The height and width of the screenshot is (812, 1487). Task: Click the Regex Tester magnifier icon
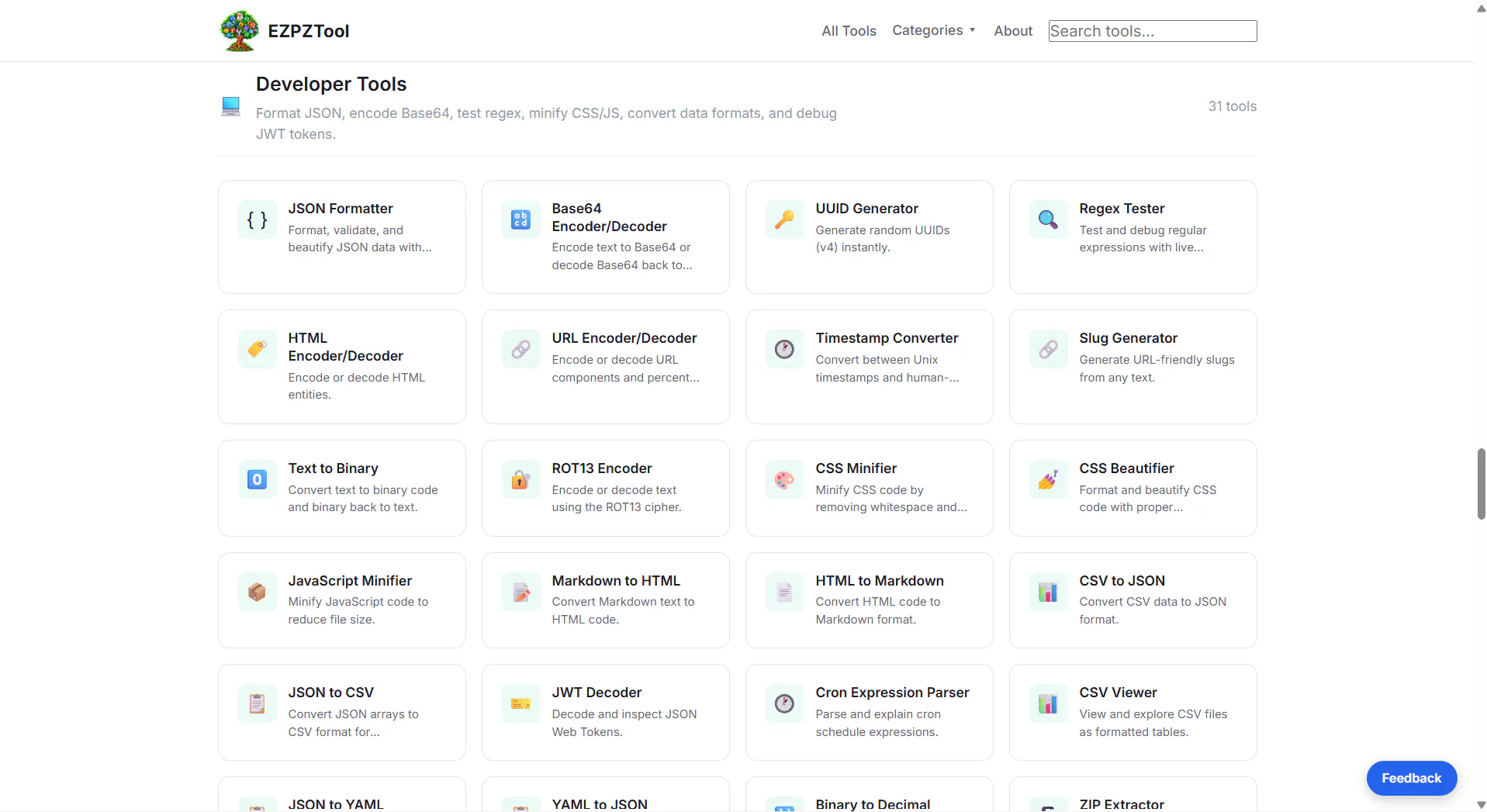click(1048, 219)
